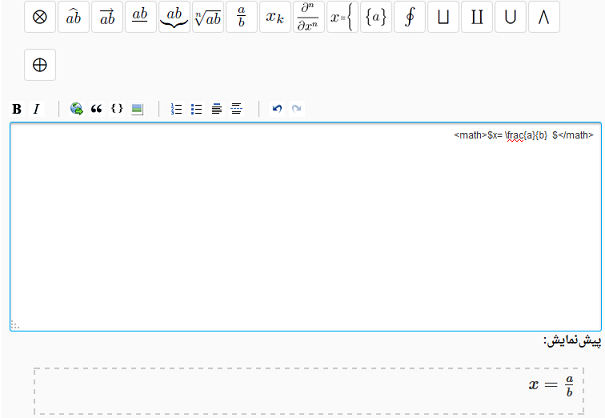Create a bulleted list
605x418 pixels.
[197, 109]
